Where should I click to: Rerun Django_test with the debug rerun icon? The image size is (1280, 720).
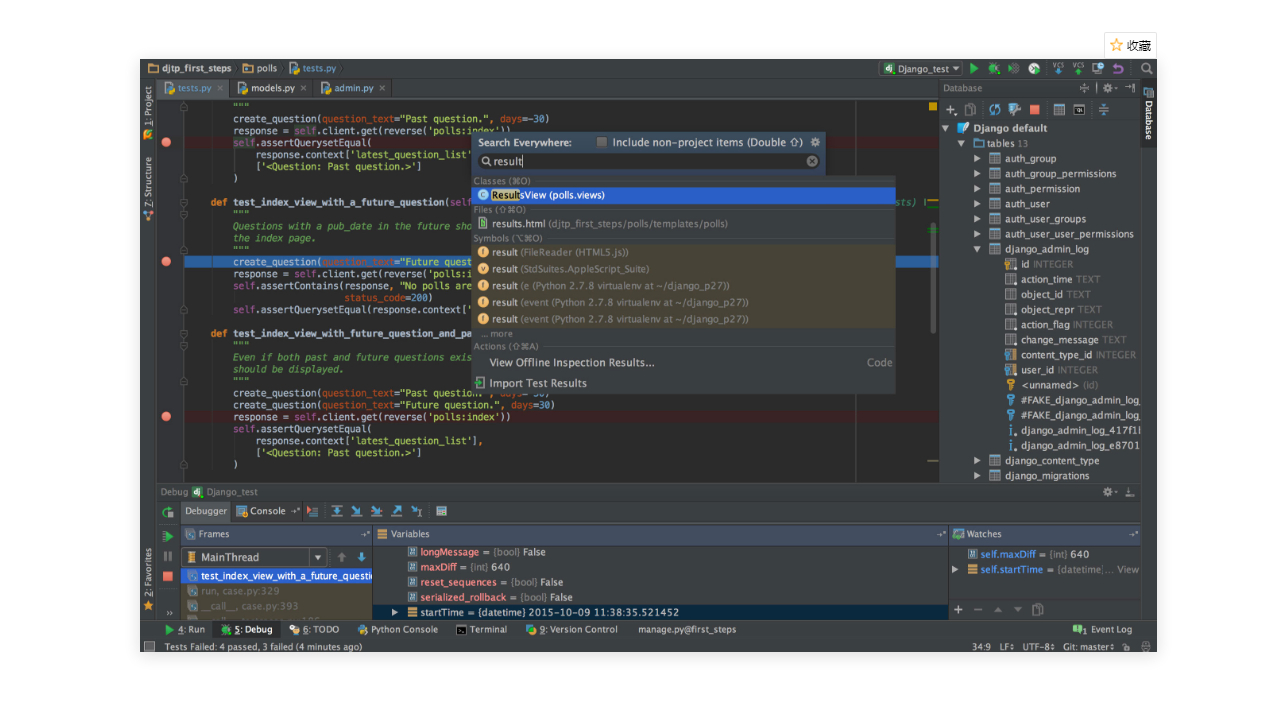(x=168, y=512)
